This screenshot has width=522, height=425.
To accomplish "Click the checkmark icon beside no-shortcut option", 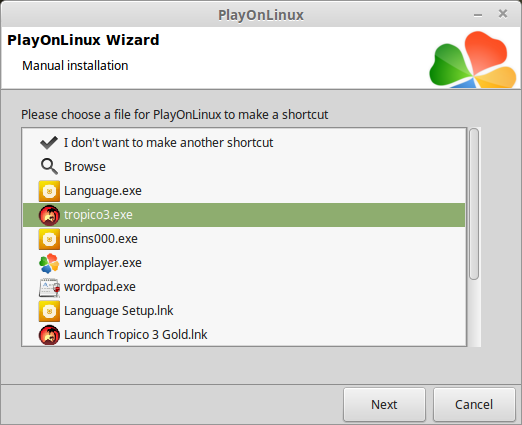I will coord(49,143).
